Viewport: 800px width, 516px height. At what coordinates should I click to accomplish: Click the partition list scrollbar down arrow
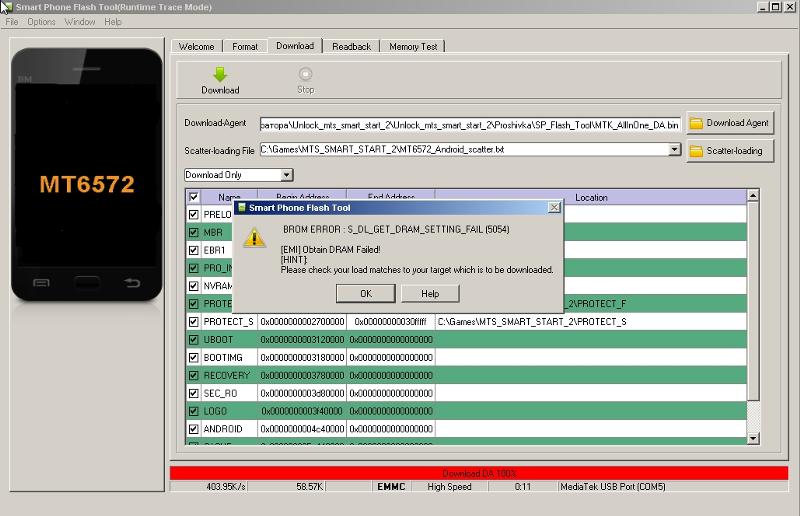pyautogui.click(x=753, y=438)
